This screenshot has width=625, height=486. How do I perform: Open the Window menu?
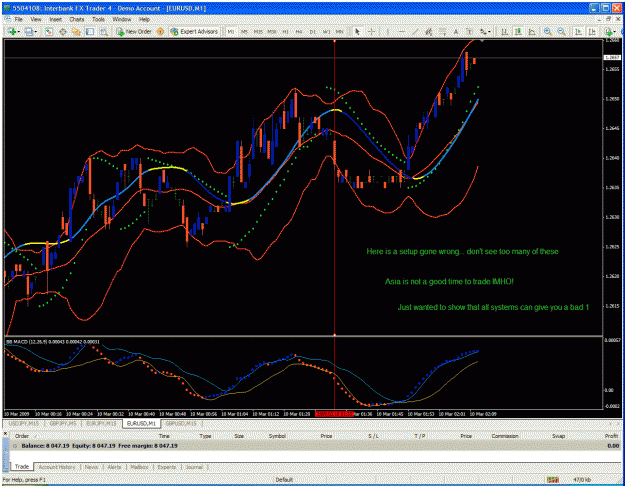122,19
